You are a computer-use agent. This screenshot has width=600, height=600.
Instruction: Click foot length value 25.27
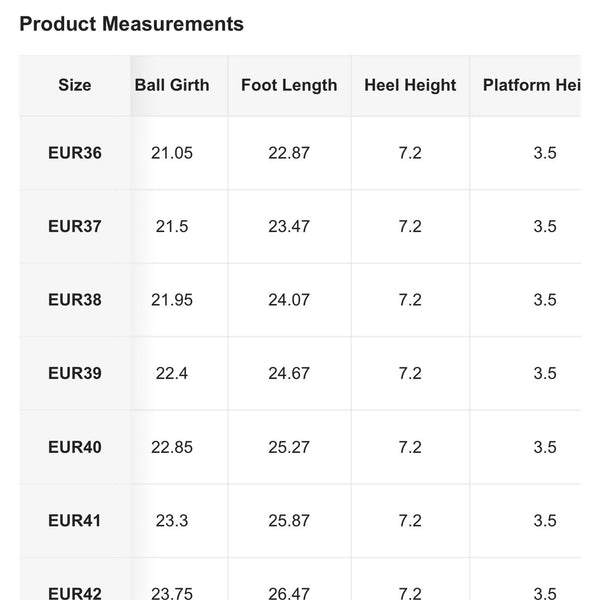289,447
